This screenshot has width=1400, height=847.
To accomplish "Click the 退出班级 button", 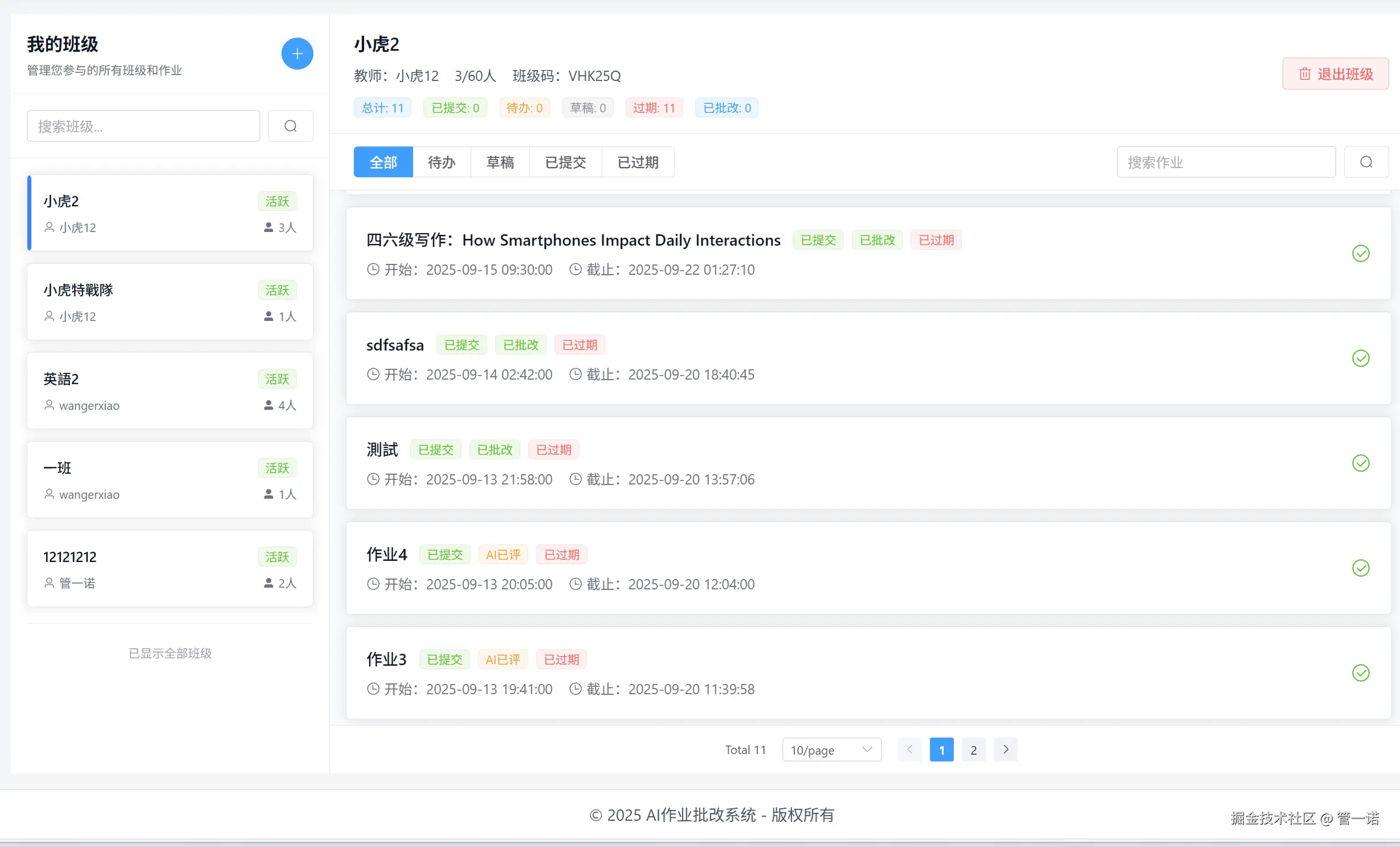I will click(1335, 74).
